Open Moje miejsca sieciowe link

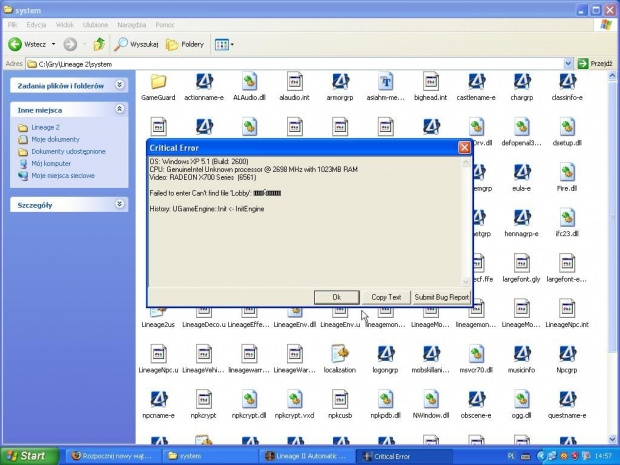[63, 176]
